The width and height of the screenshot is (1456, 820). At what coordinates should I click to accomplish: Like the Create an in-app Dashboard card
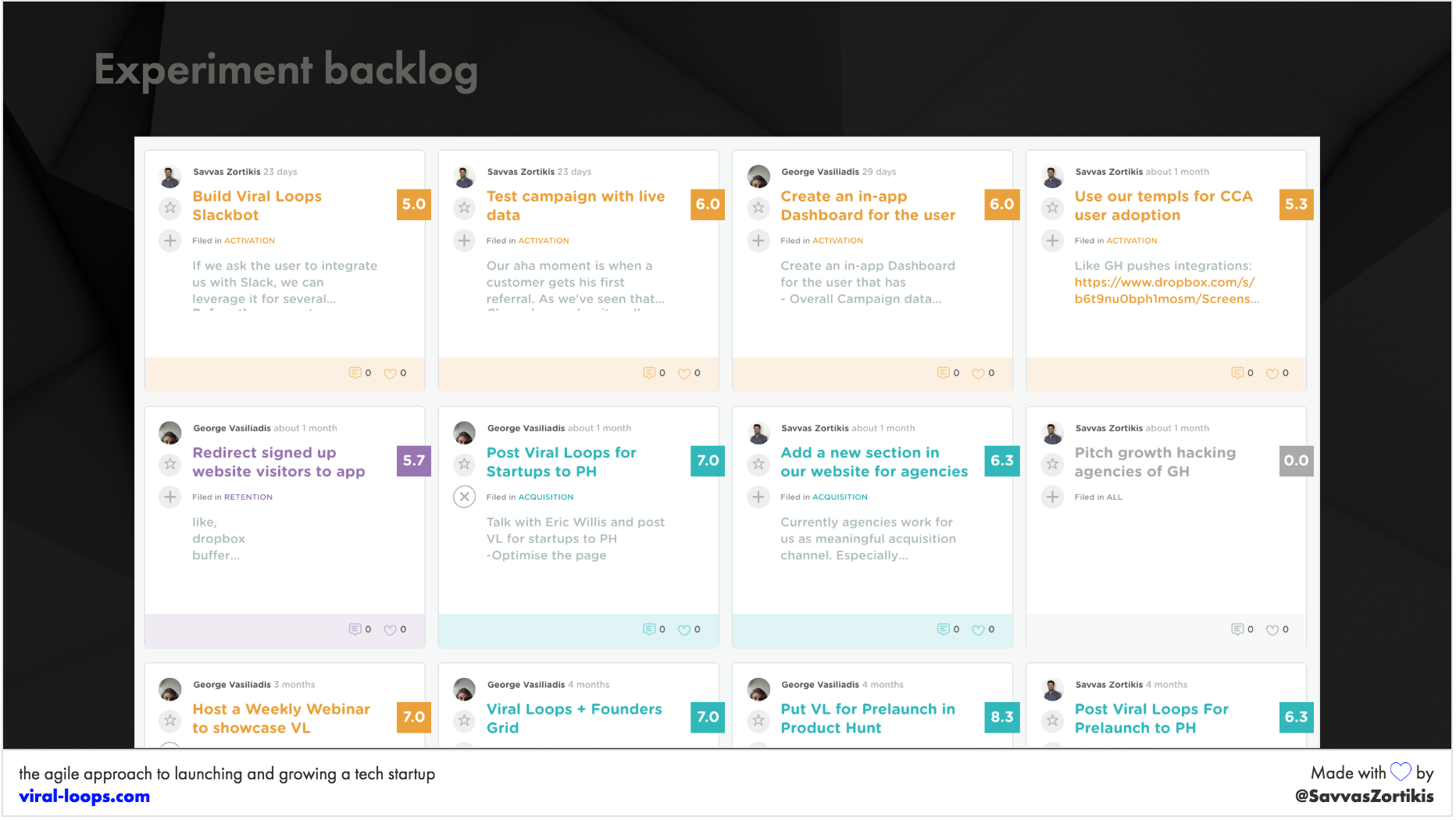point(983,373)
